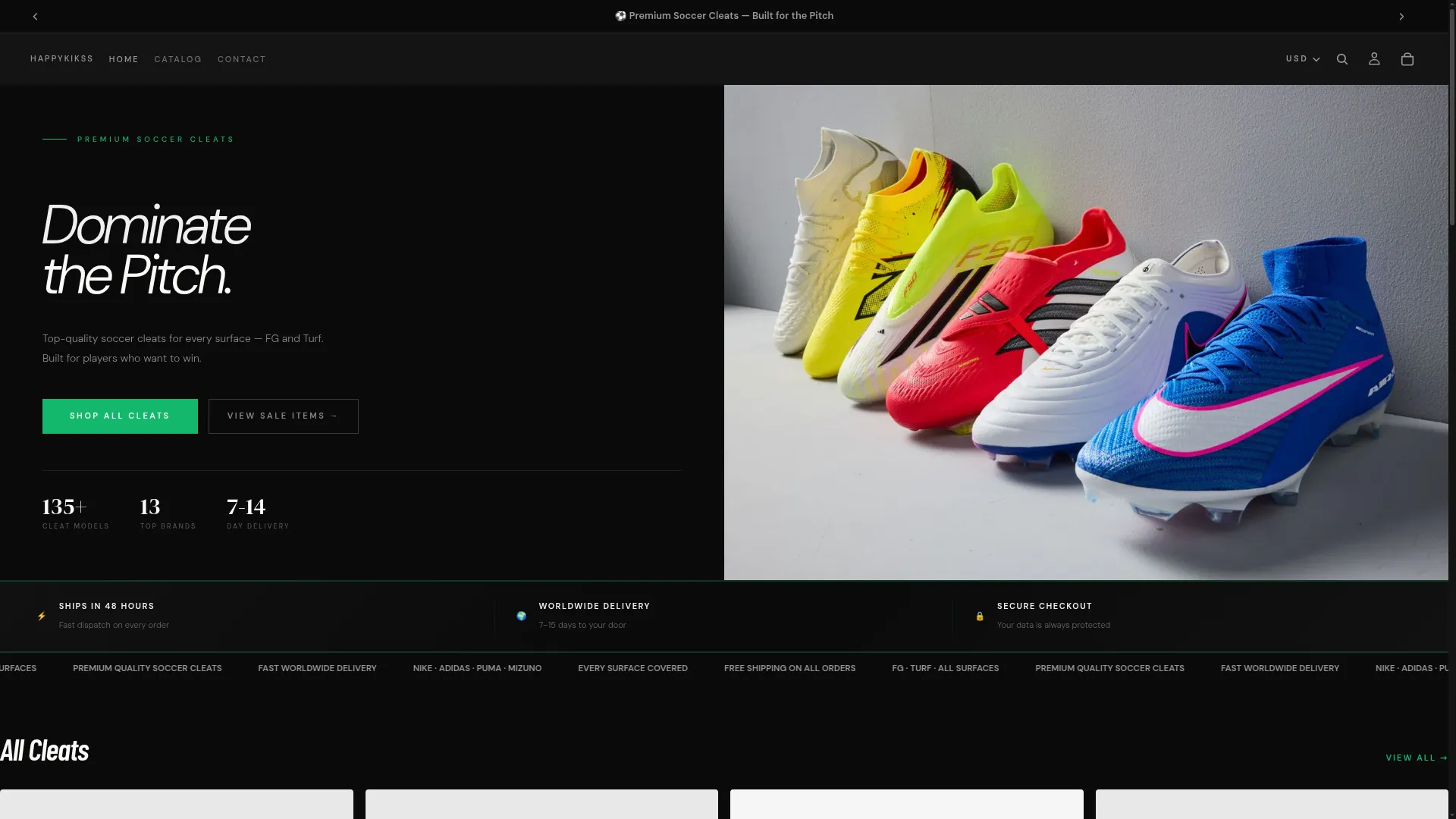This screenshot has height=819, width=1456.
Task: Click the 'Ships in 48 Hours' heading
Action: [107, 606]
